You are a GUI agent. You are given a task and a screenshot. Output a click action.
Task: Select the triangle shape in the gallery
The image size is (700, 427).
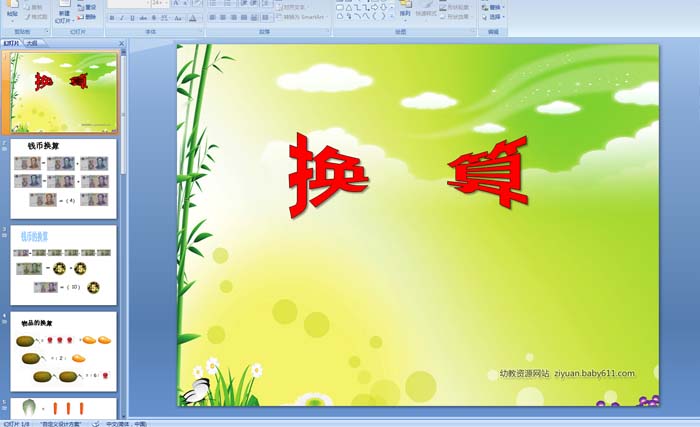[x=349, y=8]
